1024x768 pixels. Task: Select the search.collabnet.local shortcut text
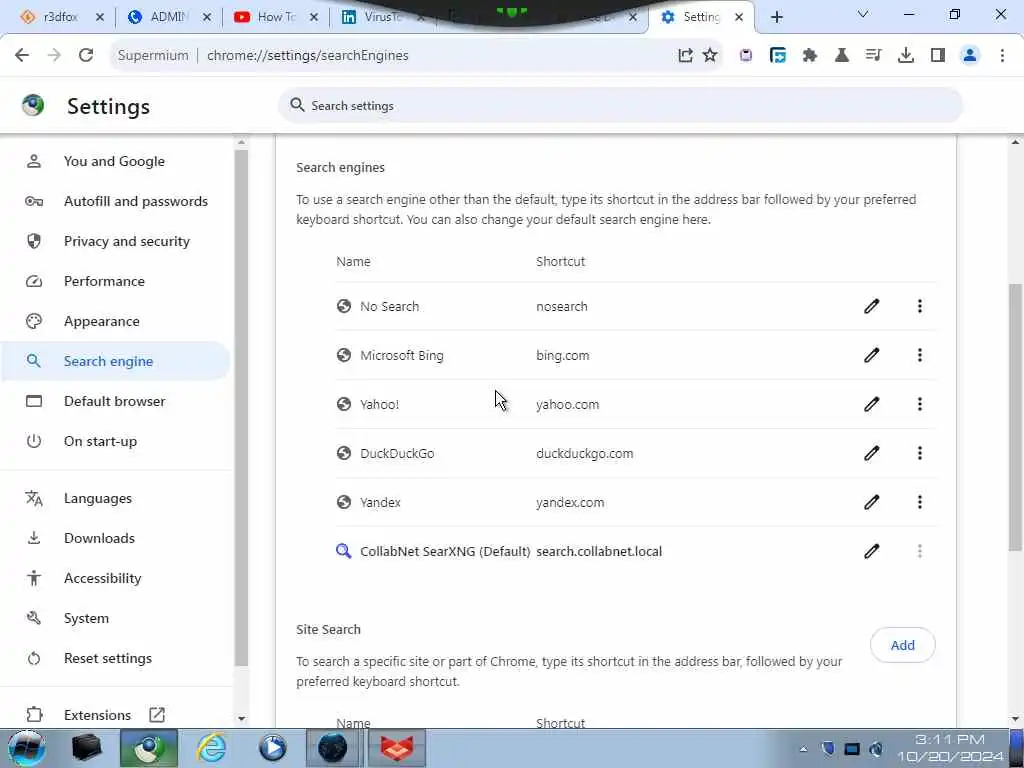(x=599, y=551)
